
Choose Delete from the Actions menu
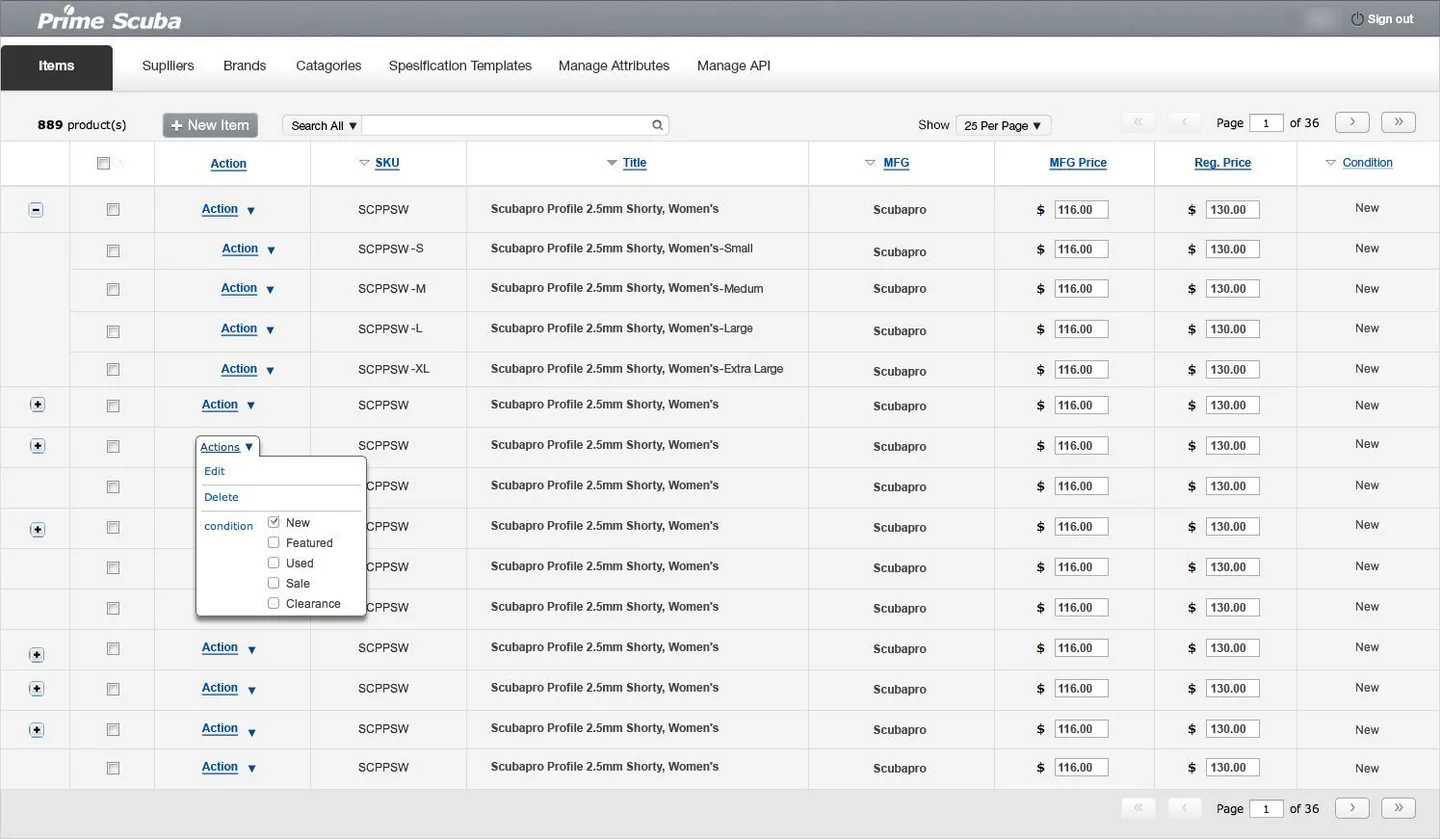pos(221,497)
